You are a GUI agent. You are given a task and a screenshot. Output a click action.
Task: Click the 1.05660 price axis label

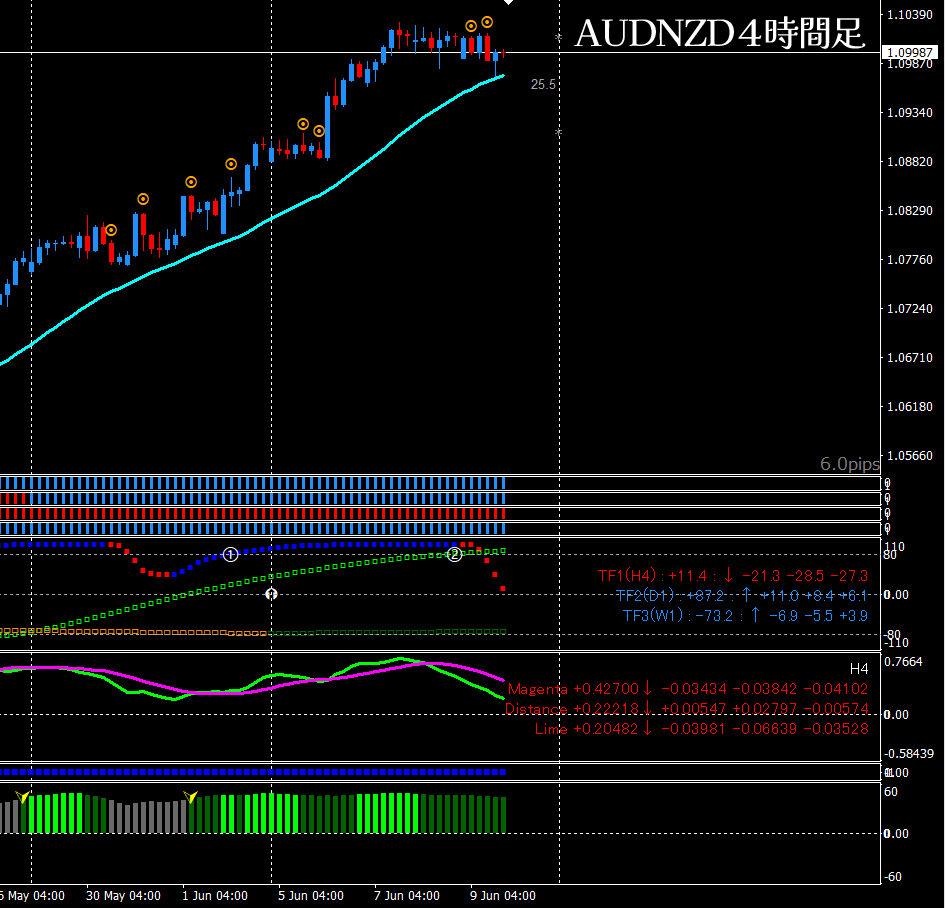point(910,456)
